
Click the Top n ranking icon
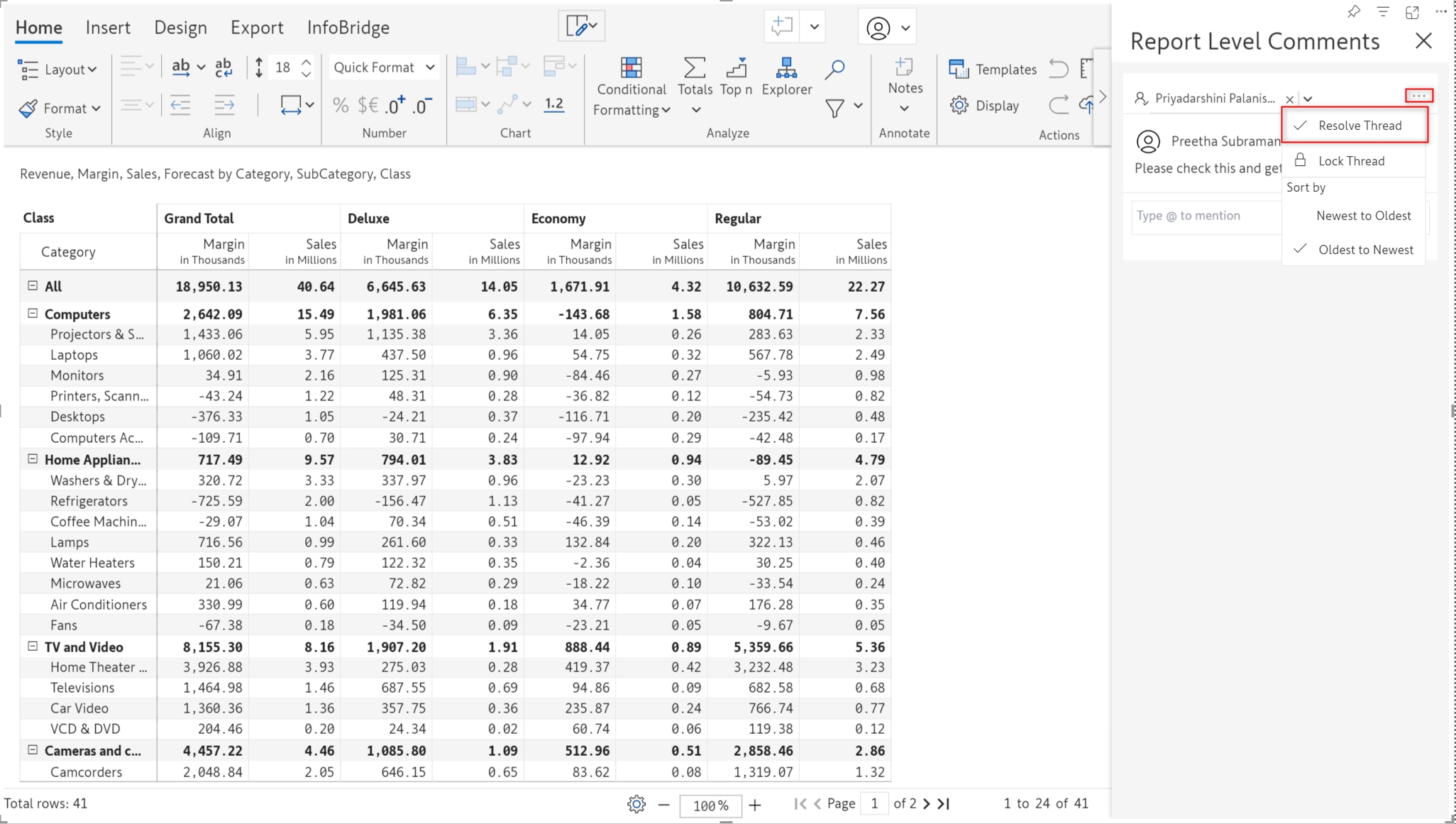point(736,68)
